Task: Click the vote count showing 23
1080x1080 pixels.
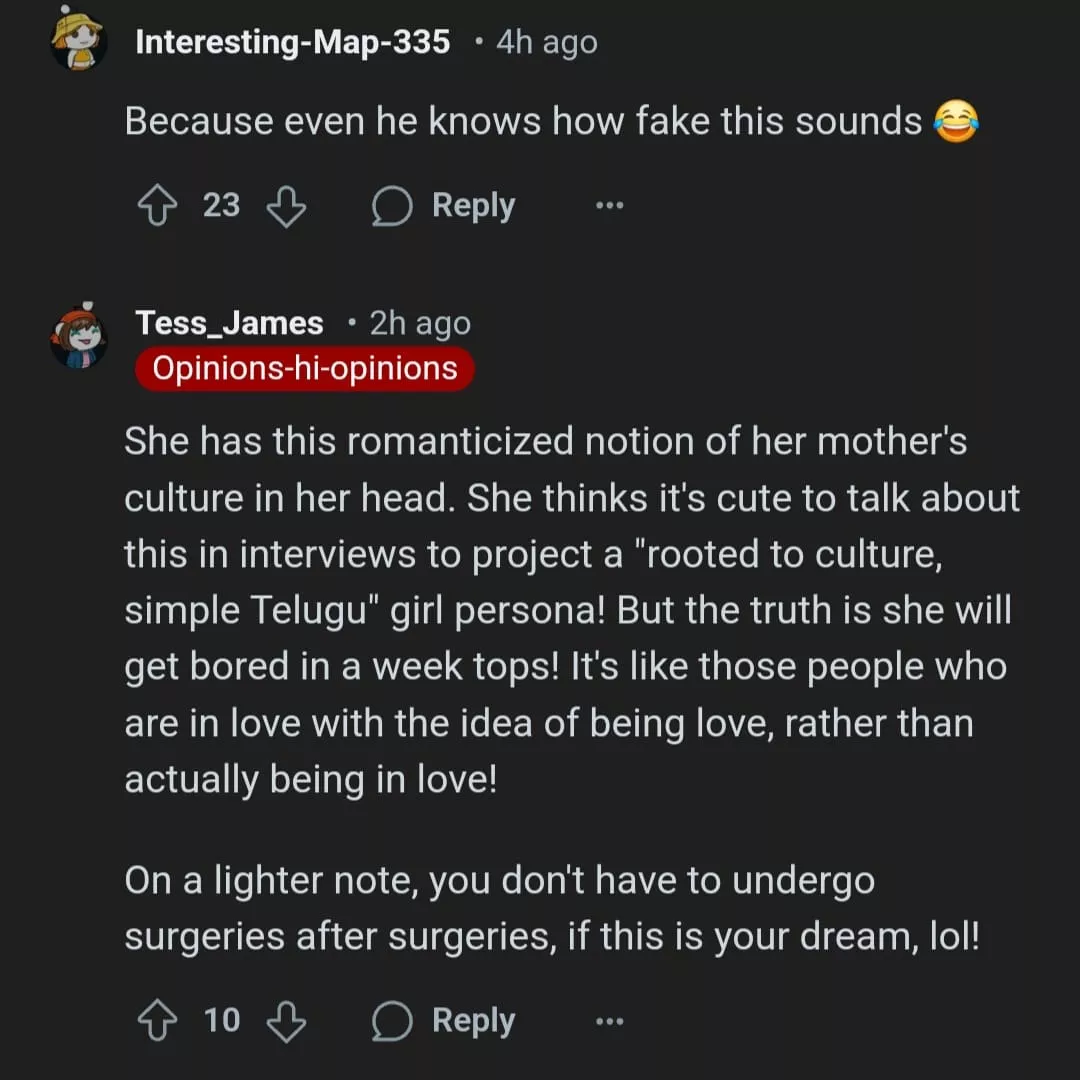Action: point(221,206)
